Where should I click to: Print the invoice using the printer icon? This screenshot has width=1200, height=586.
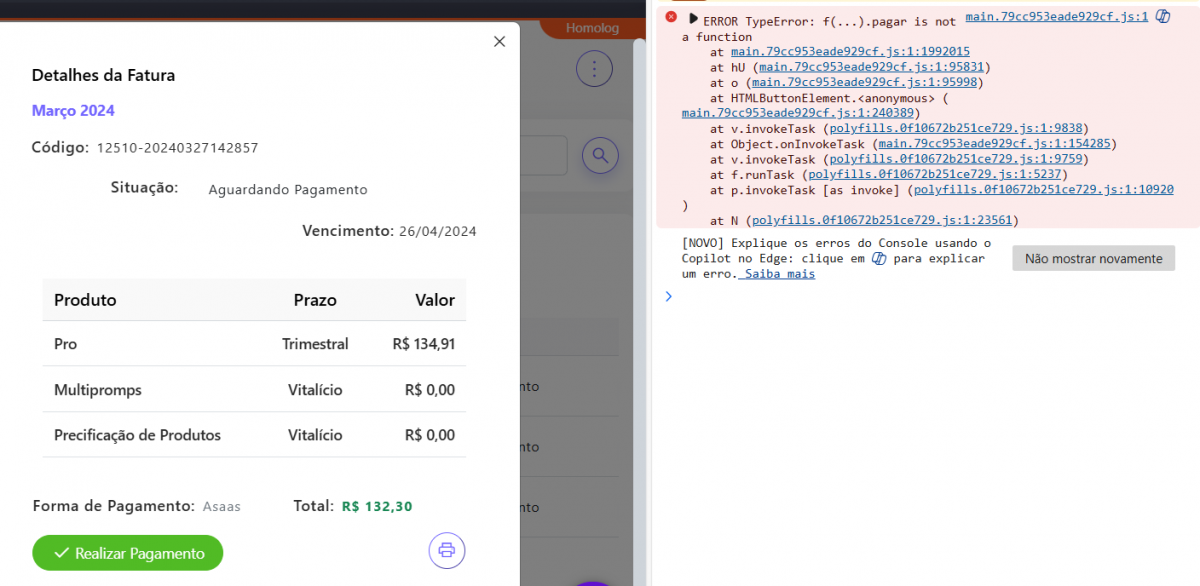[447, 550]
